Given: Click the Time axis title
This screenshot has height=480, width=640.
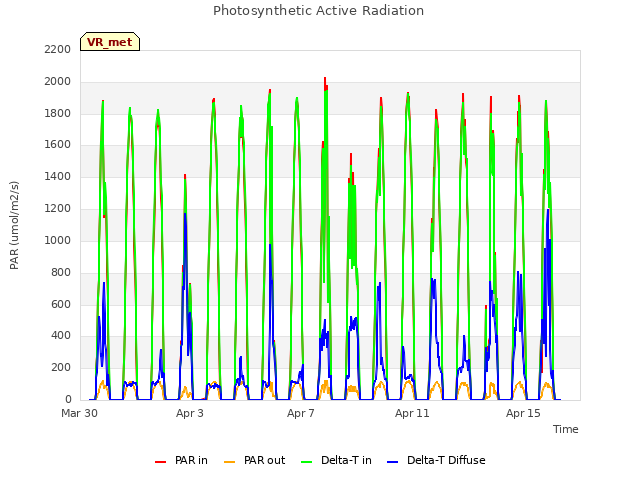Looking at the screenshot, I should [565, 429].
